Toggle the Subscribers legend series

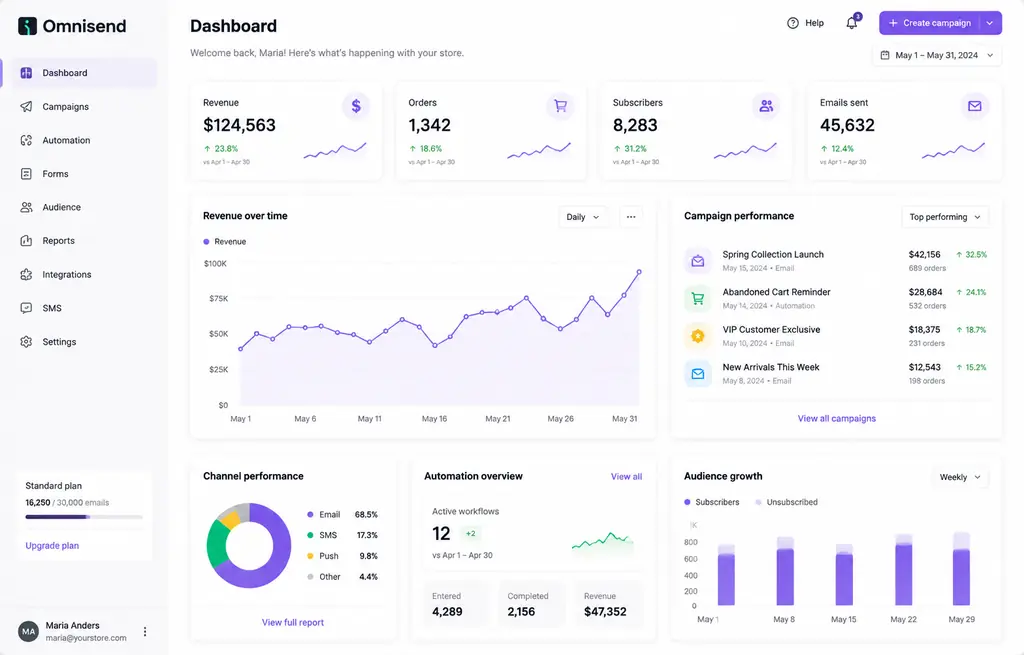[712, 502]
